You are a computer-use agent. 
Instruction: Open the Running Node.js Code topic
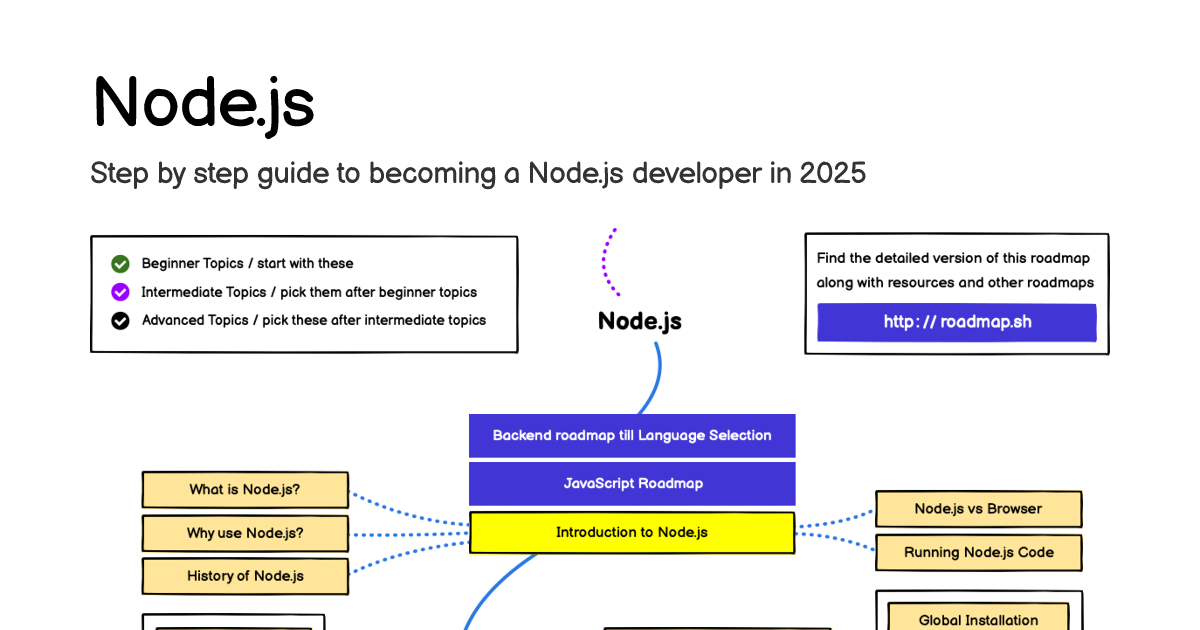coord(978,552)
